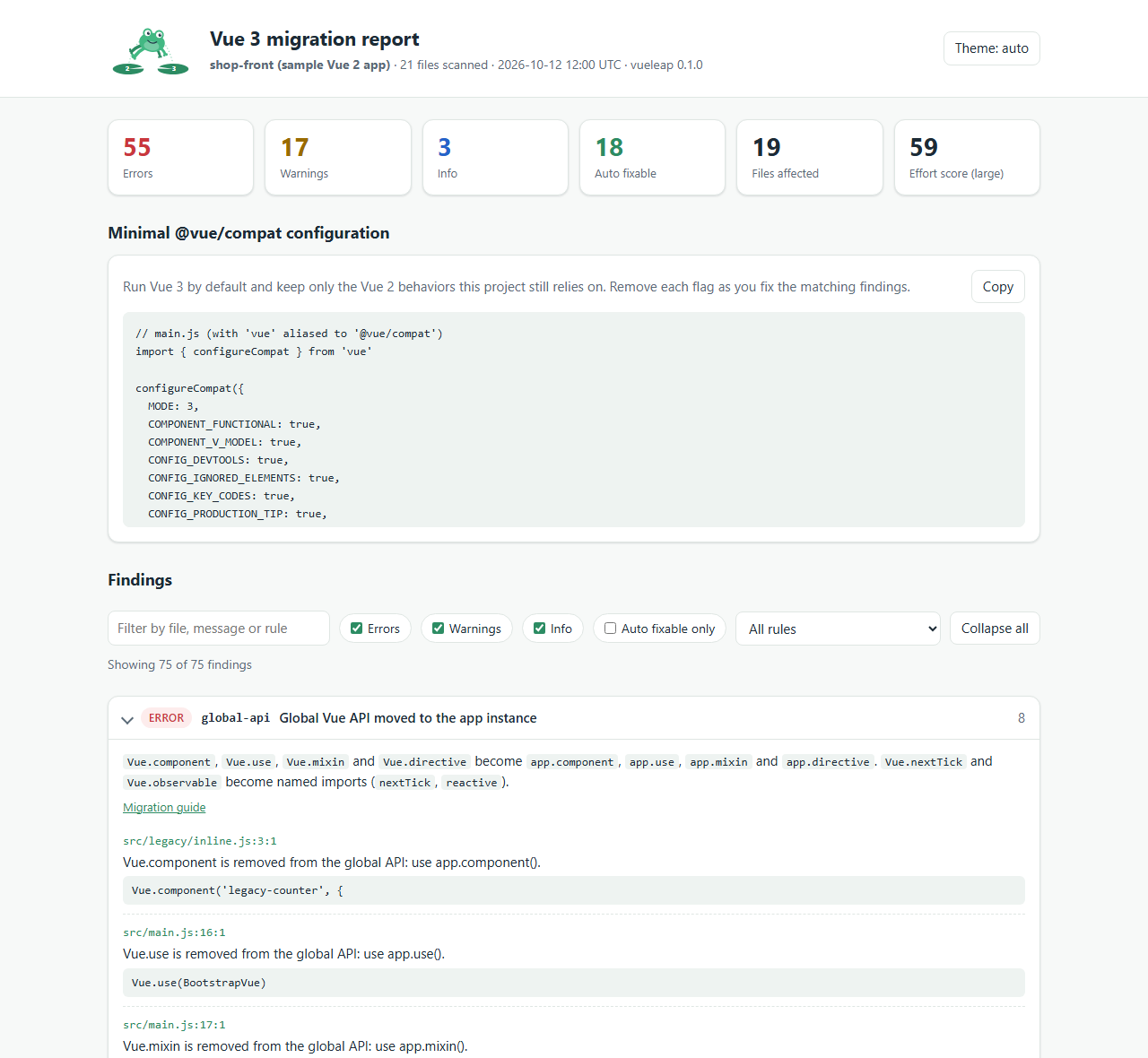Click the COMPONENT_V_MODEL: true line

(225, 442)
